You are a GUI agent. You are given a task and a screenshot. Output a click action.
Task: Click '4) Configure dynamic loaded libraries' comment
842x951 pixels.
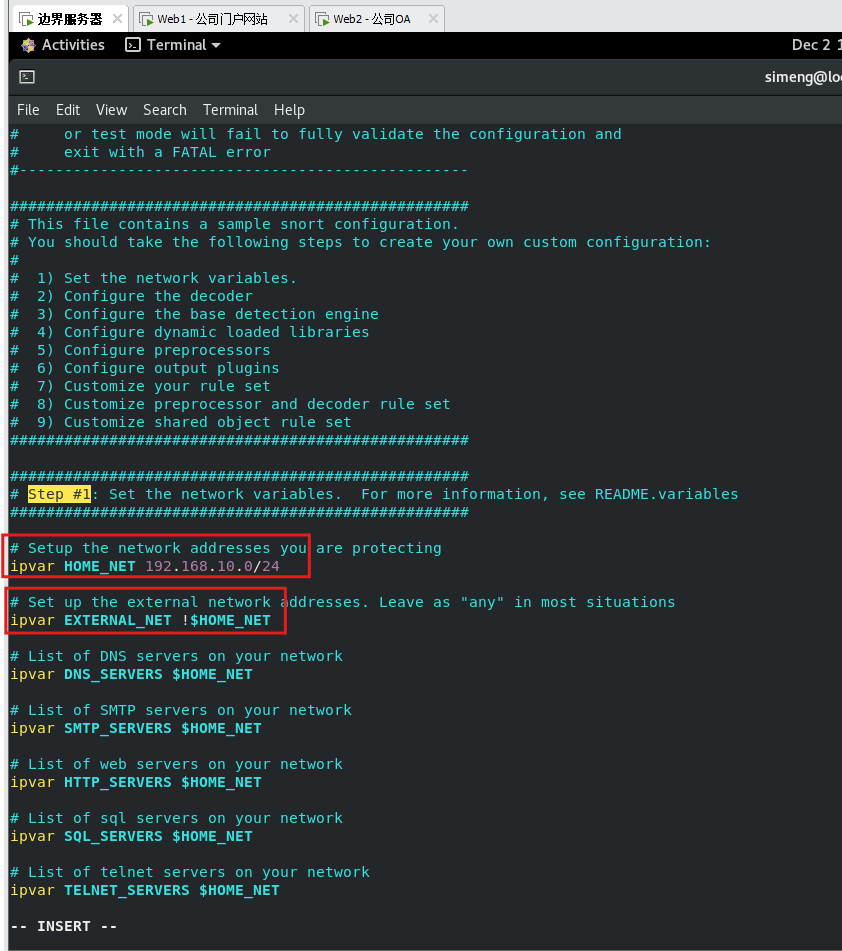pos(203,332)
